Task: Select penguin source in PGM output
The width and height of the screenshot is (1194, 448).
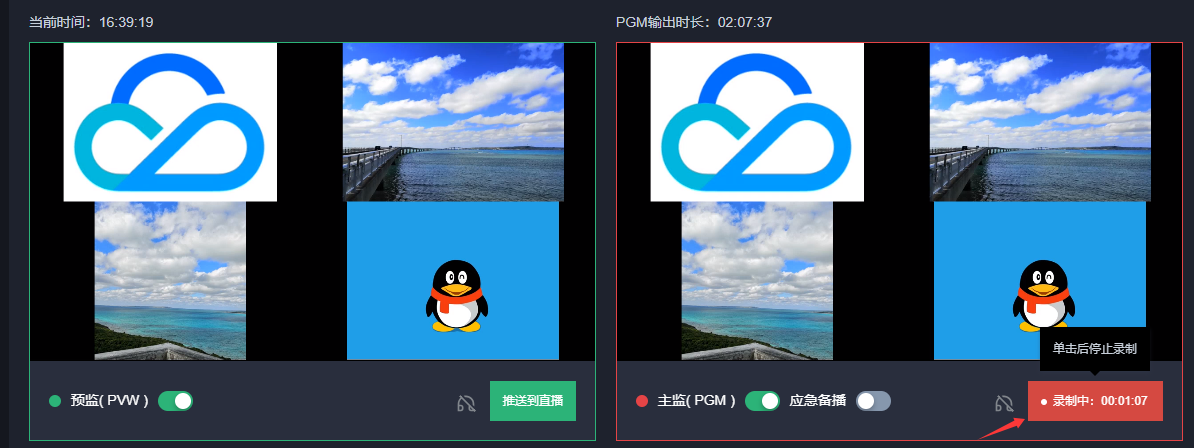Action: (x=1040, y=280)
